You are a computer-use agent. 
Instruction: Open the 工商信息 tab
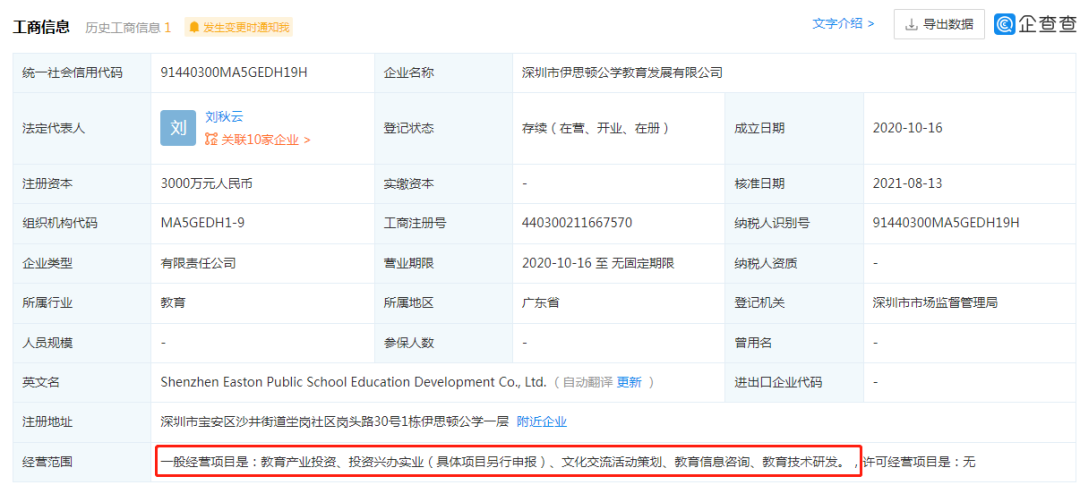[41, 27]
